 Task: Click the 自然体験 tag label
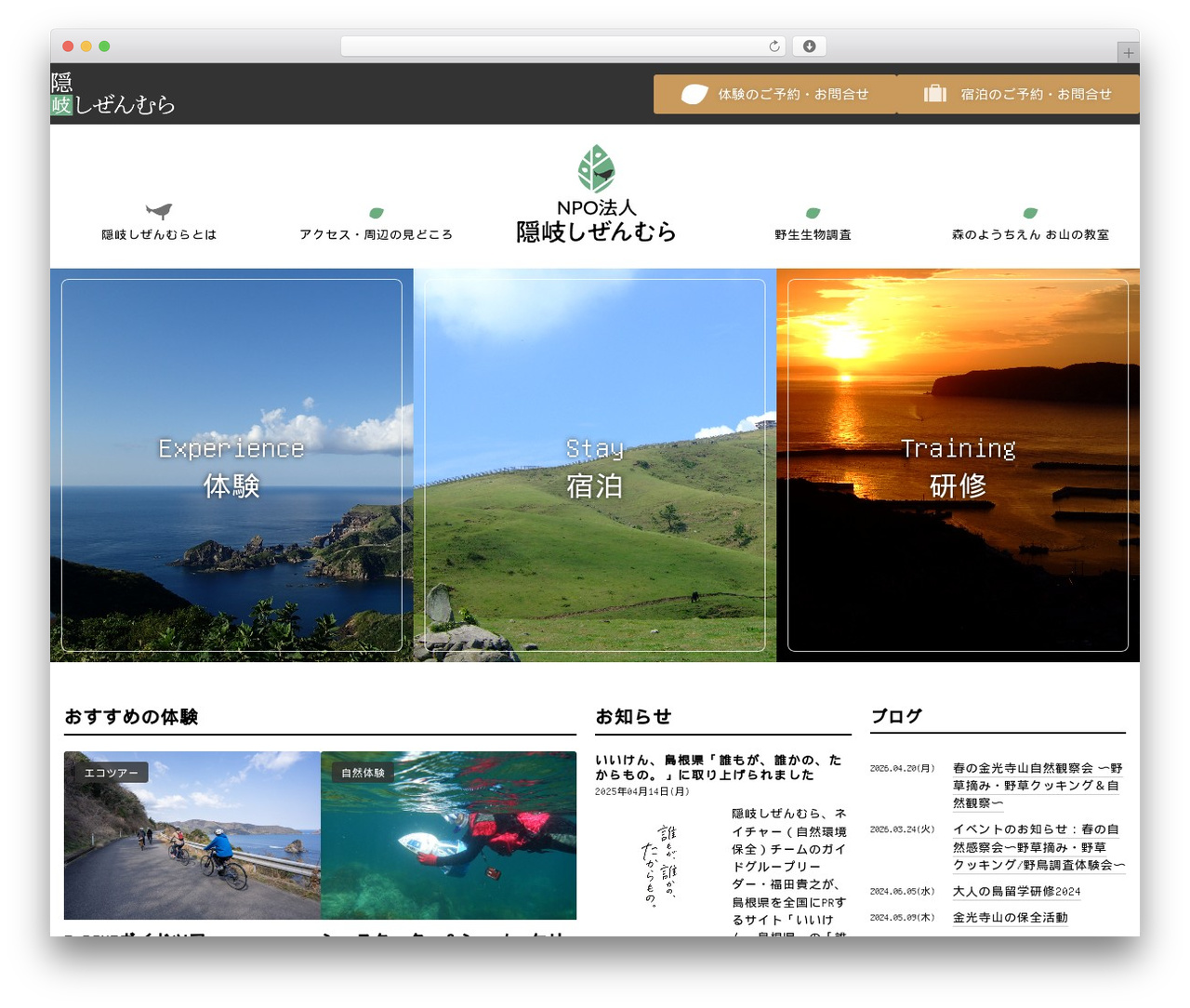click(363, 773)
